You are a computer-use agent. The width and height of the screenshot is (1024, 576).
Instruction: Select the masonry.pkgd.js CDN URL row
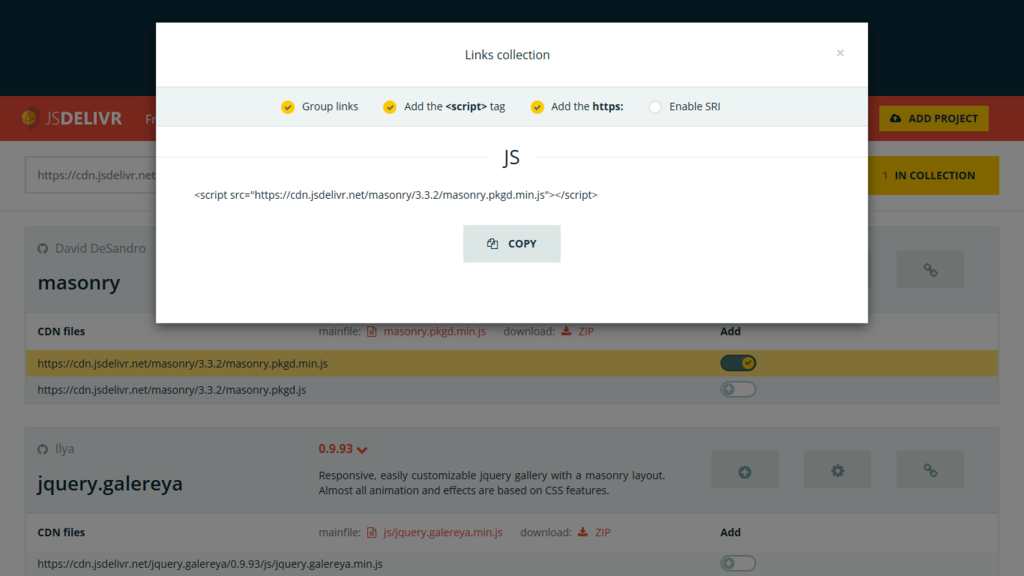pyautogui.click(x=511, y=389)
